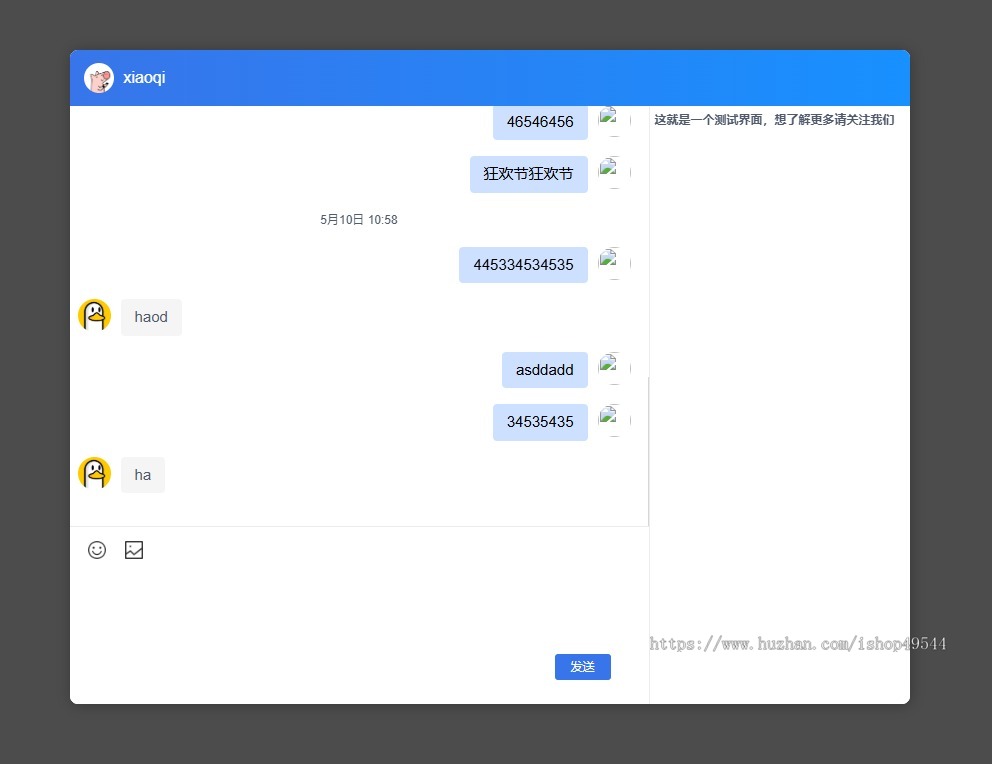Select the ha message bubble
This screenshot has height=764, width=992.
[143, 475]
